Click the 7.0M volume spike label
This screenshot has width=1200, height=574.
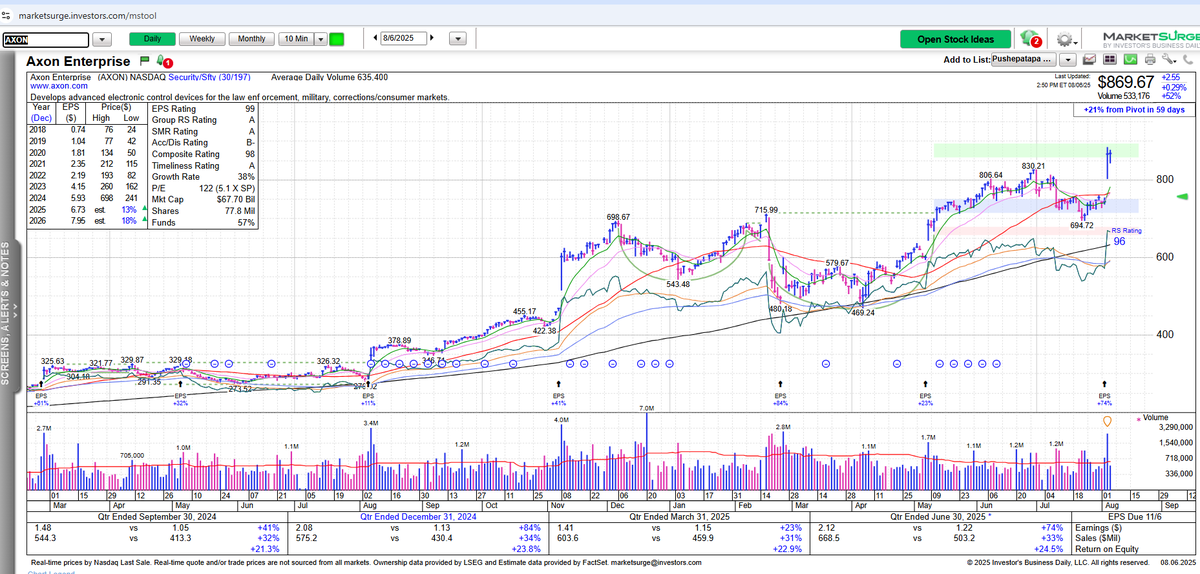pyautogui.click(x=647, y=409)
